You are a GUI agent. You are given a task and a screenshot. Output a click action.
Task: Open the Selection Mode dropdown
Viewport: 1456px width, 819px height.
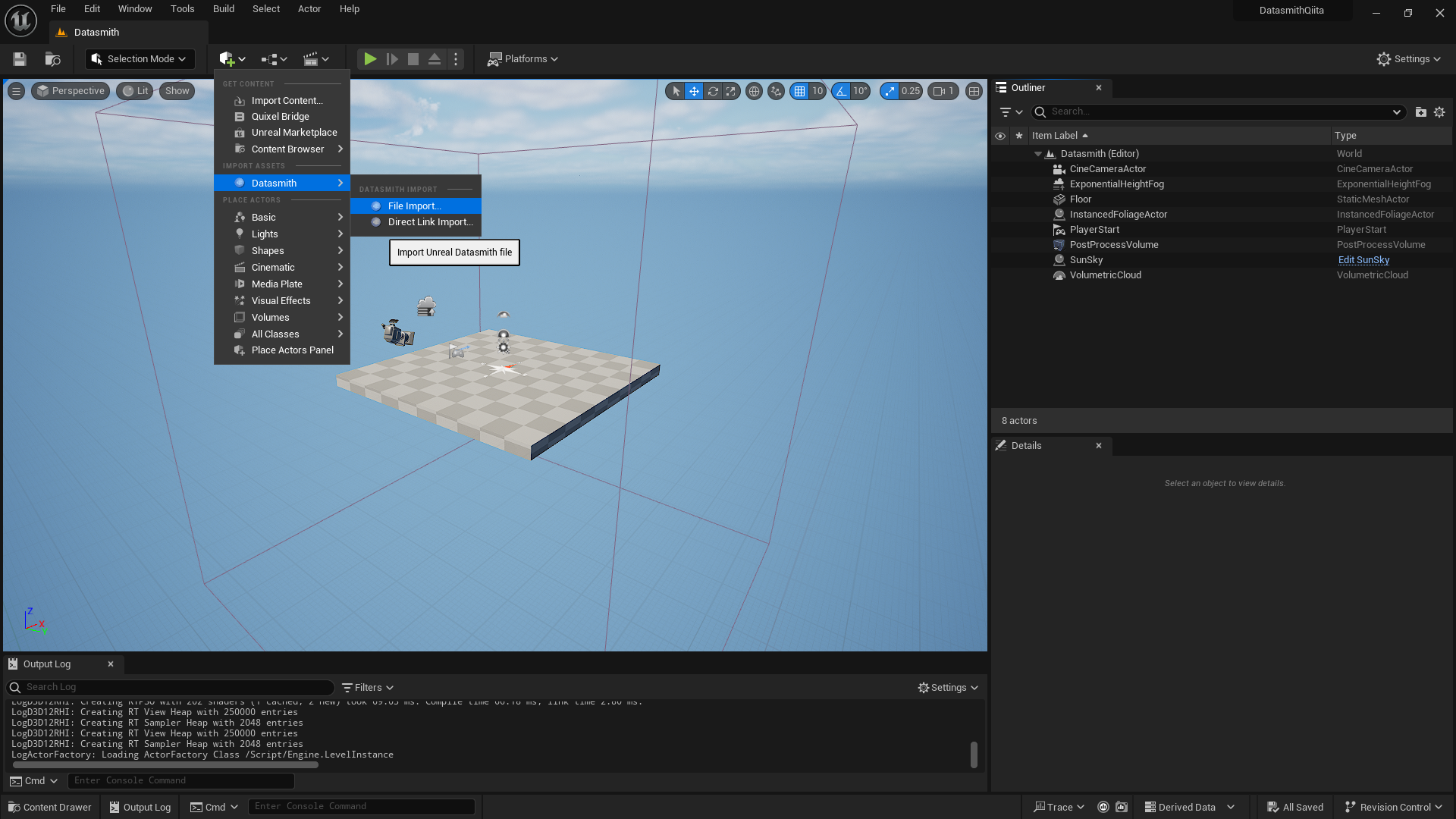[x=140, y=58]
